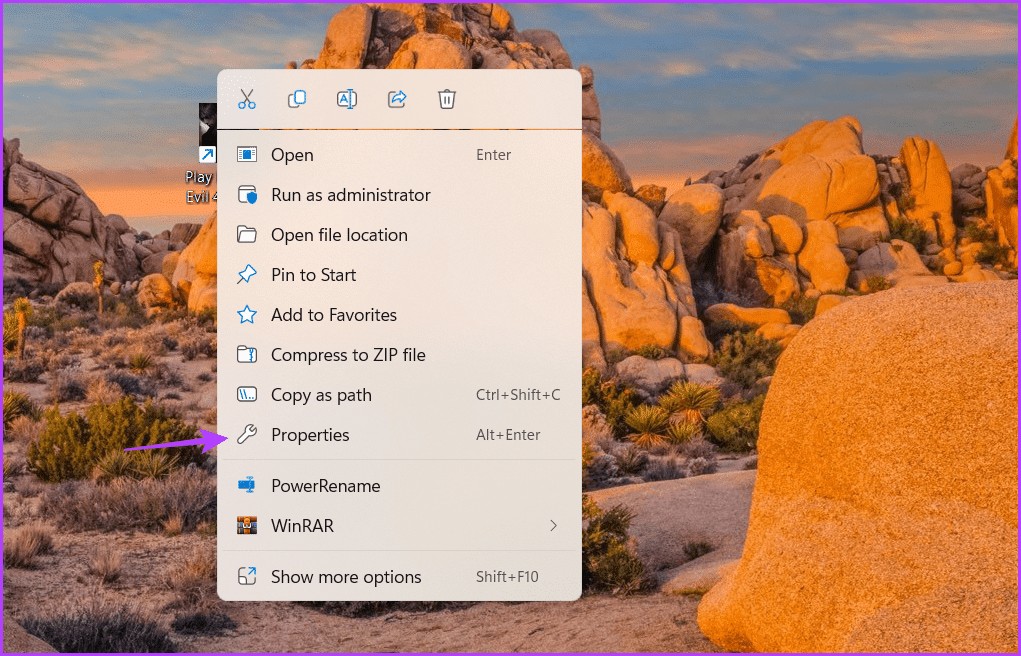
Task: Select the game shortcut on the desktop
Action: pyautogui.click(x=203, y=154)
